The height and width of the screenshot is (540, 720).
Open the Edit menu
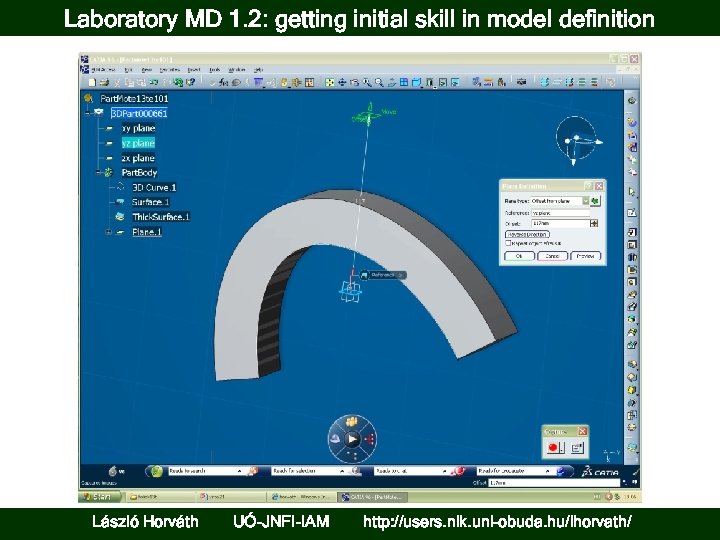point(129,70)
